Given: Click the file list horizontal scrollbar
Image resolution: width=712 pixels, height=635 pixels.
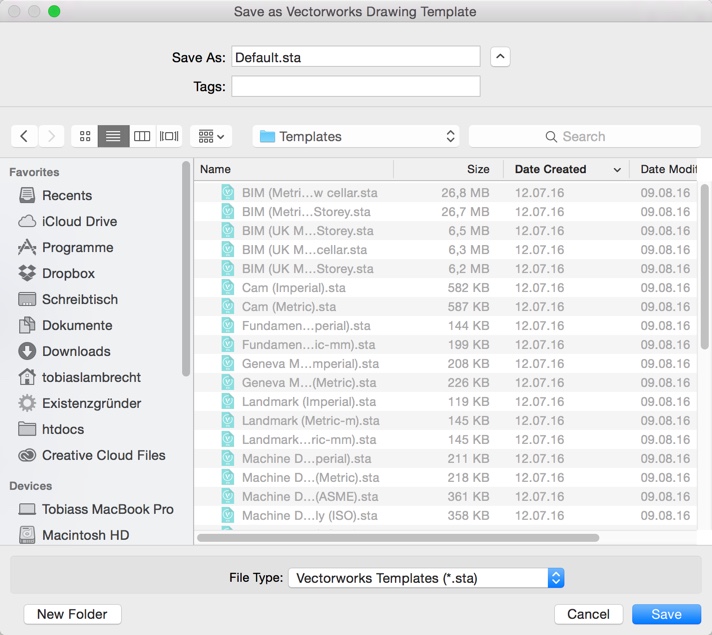Looking at the screenshot, I should click(398, 538).
